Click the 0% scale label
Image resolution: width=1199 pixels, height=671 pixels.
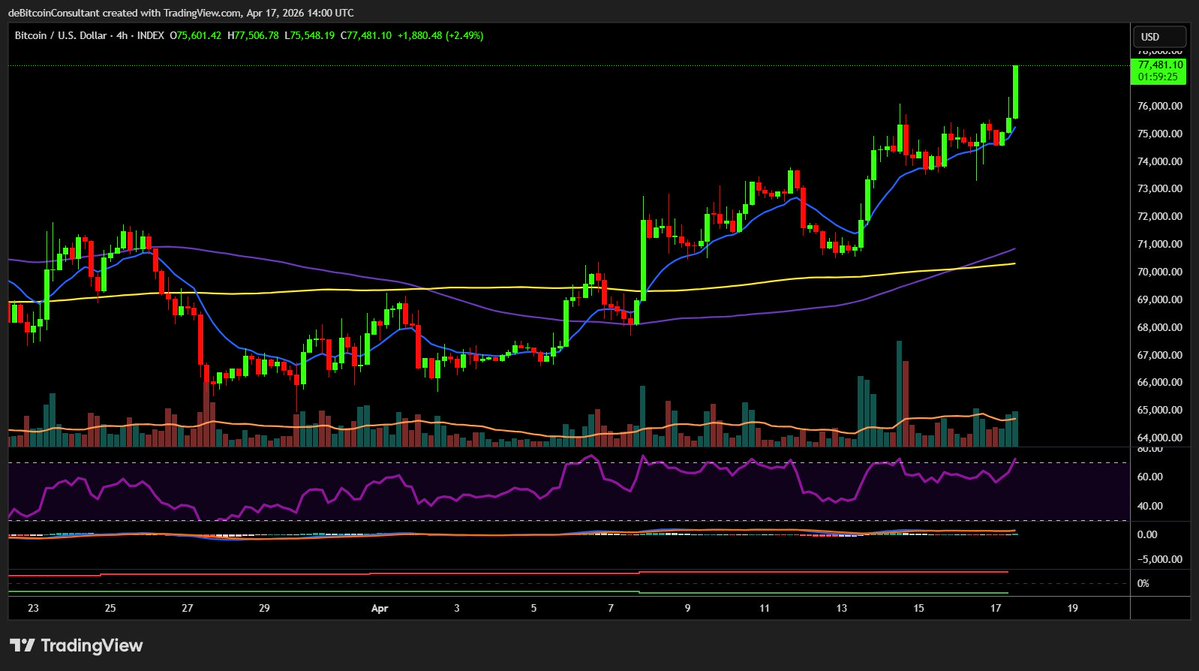[1143, 584]
